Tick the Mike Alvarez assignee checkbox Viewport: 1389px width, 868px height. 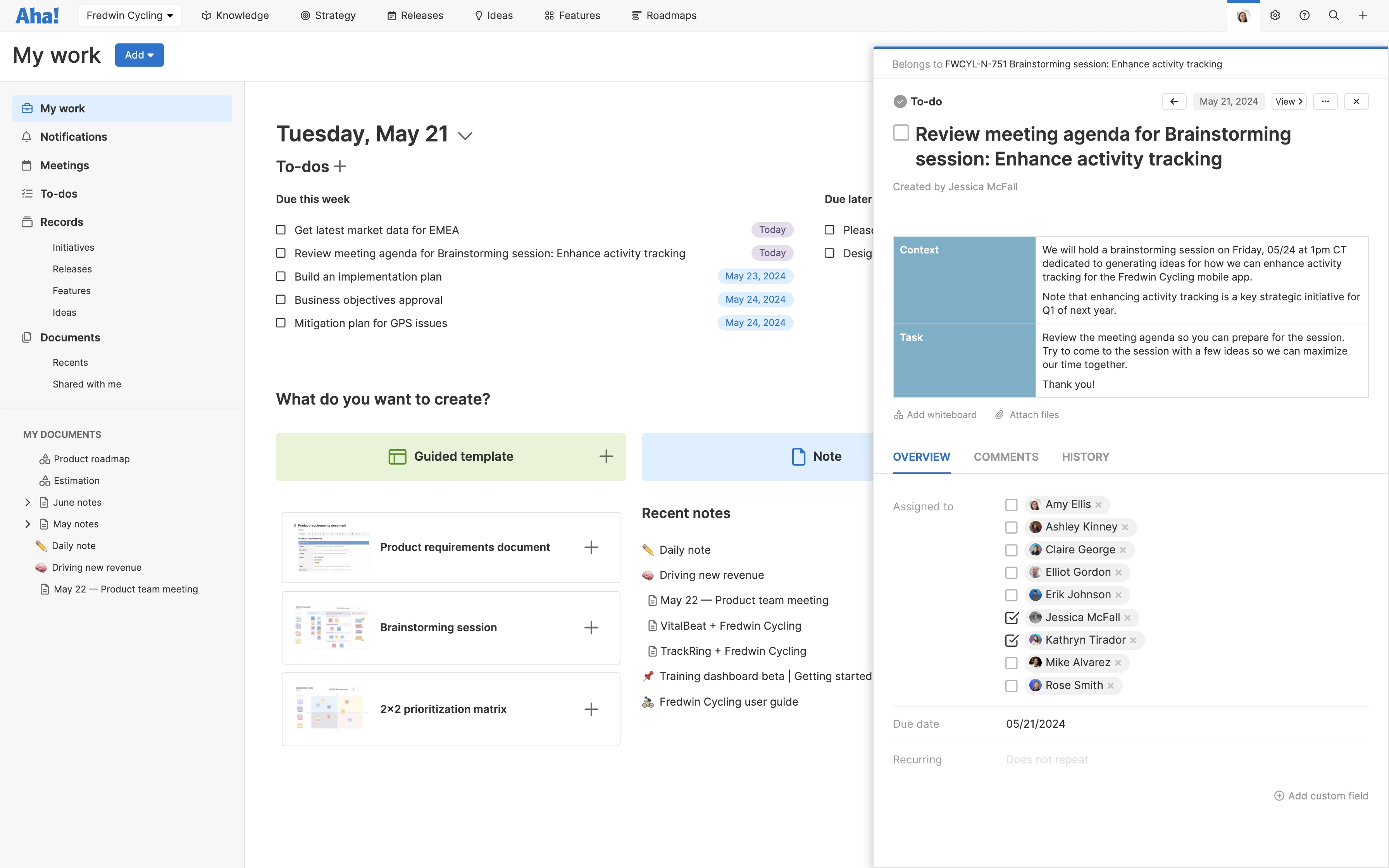[x=1012, y=663]
